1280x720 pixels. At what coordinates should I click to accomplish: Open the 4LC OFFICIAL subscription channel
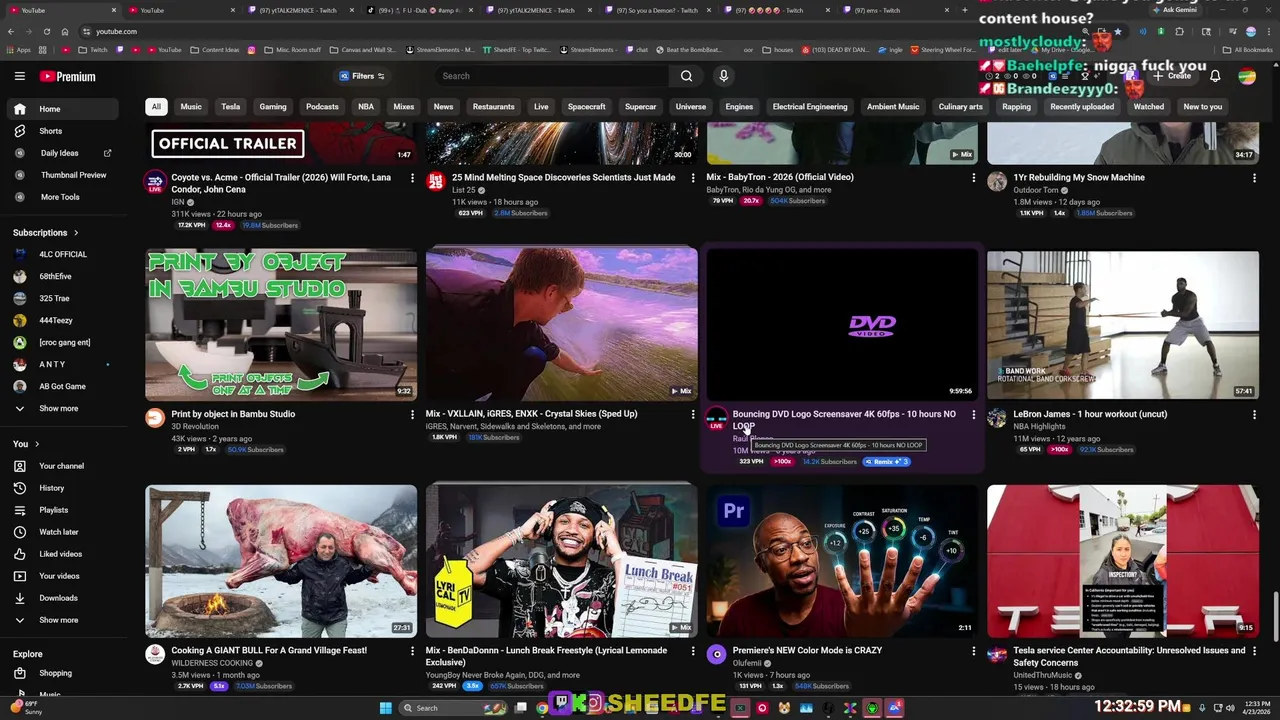pos(62,254)
